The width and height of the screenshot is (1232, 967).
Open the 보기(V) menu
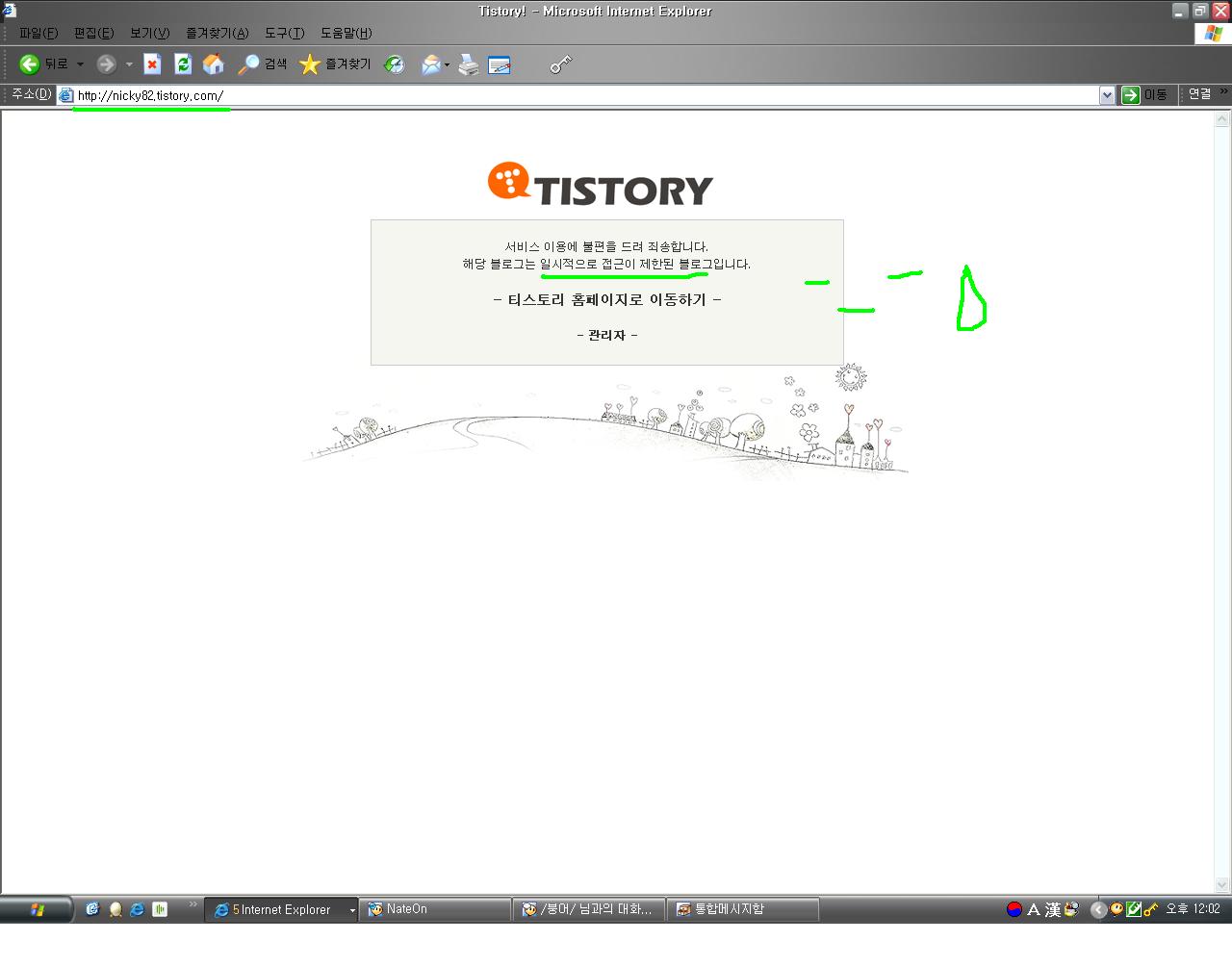[149, 33]
